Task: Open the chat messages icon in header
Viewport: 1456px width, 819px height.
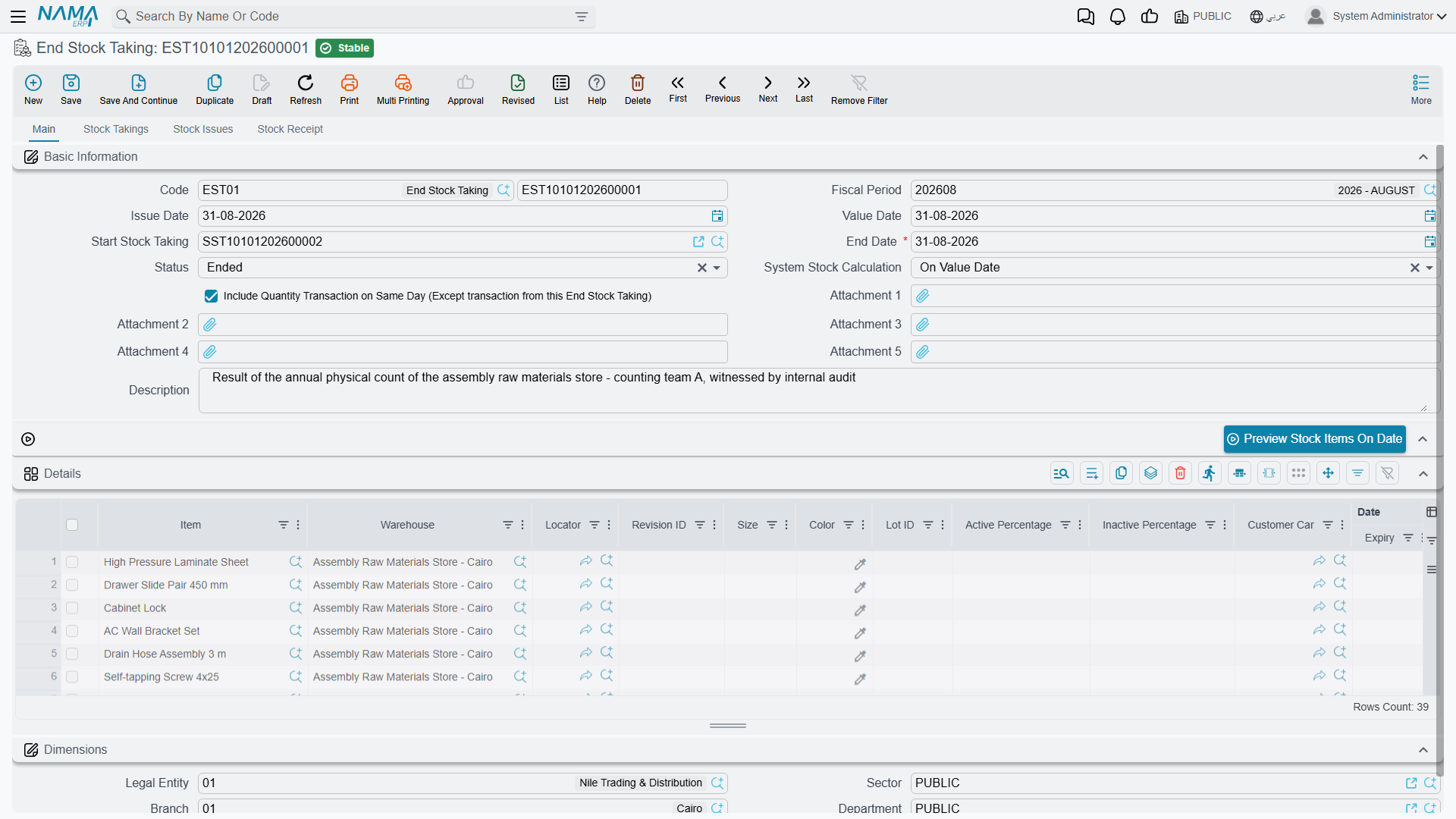Action: 1086,17
